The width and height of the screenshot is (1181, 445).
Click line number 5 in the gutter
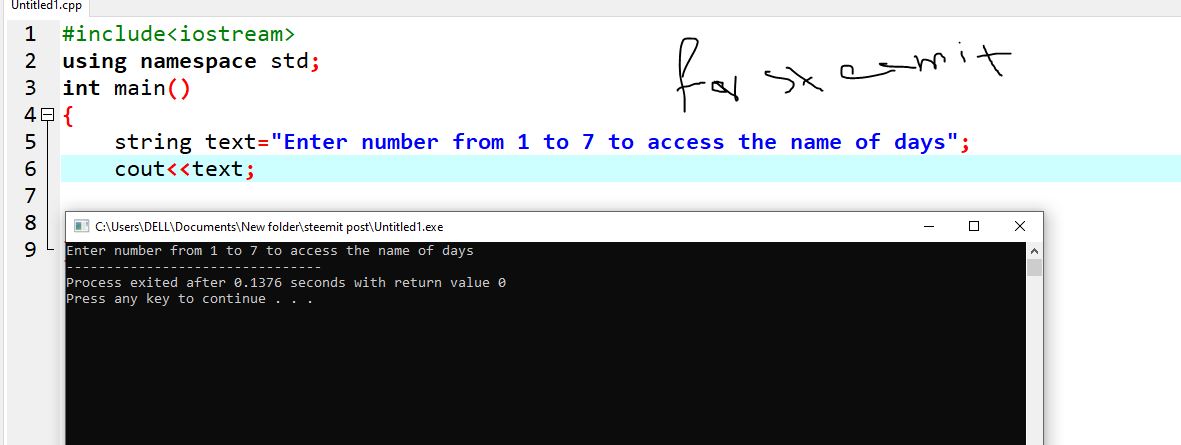pos(30,142)
